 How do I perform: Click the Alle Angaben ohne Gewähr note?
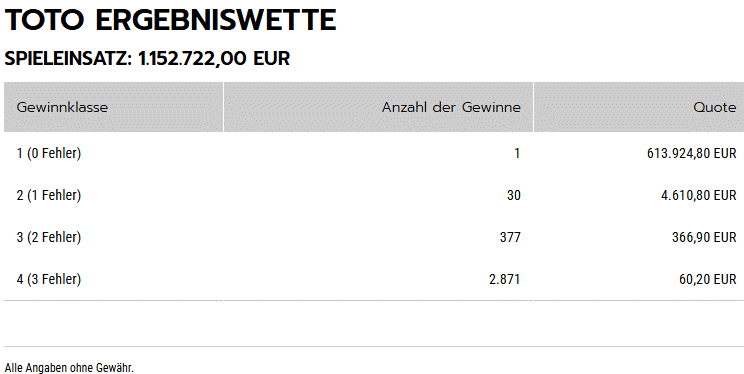point(69,368)
